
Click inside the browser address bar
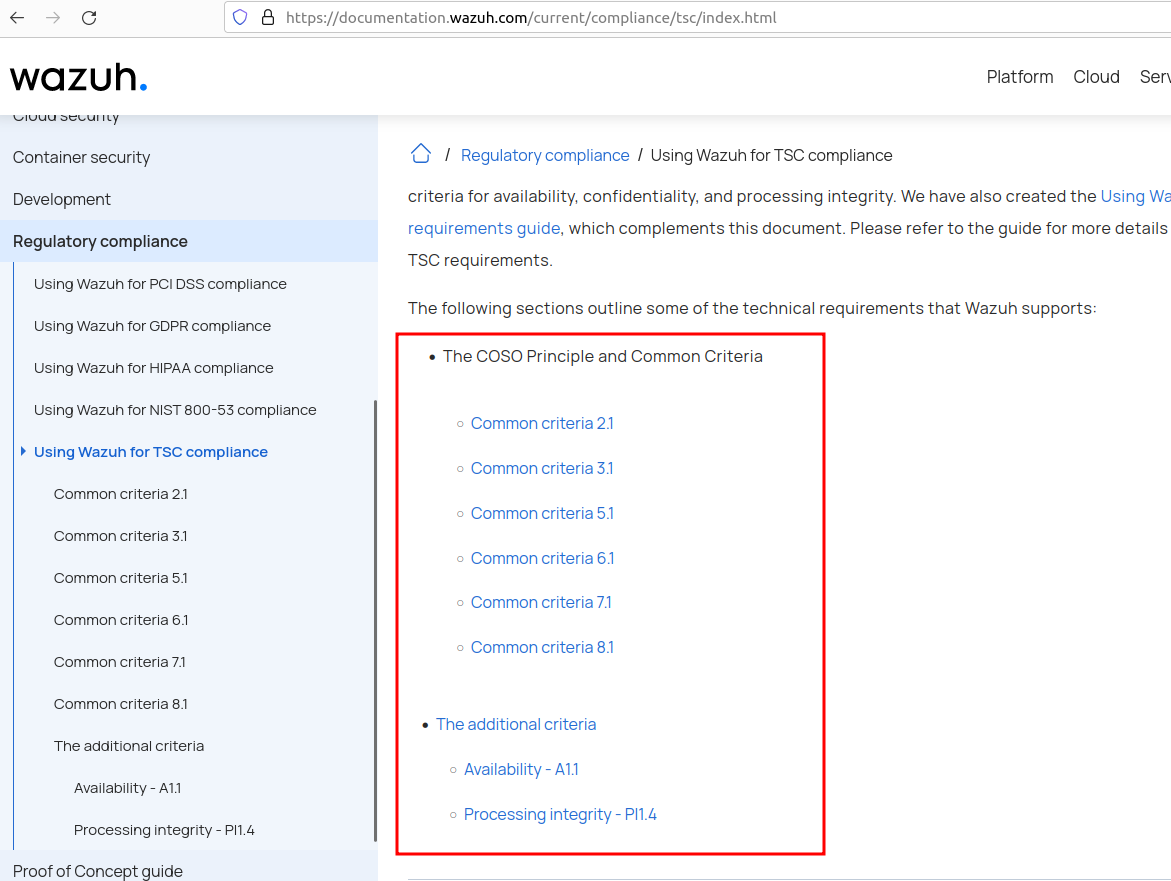pos(600,17)
